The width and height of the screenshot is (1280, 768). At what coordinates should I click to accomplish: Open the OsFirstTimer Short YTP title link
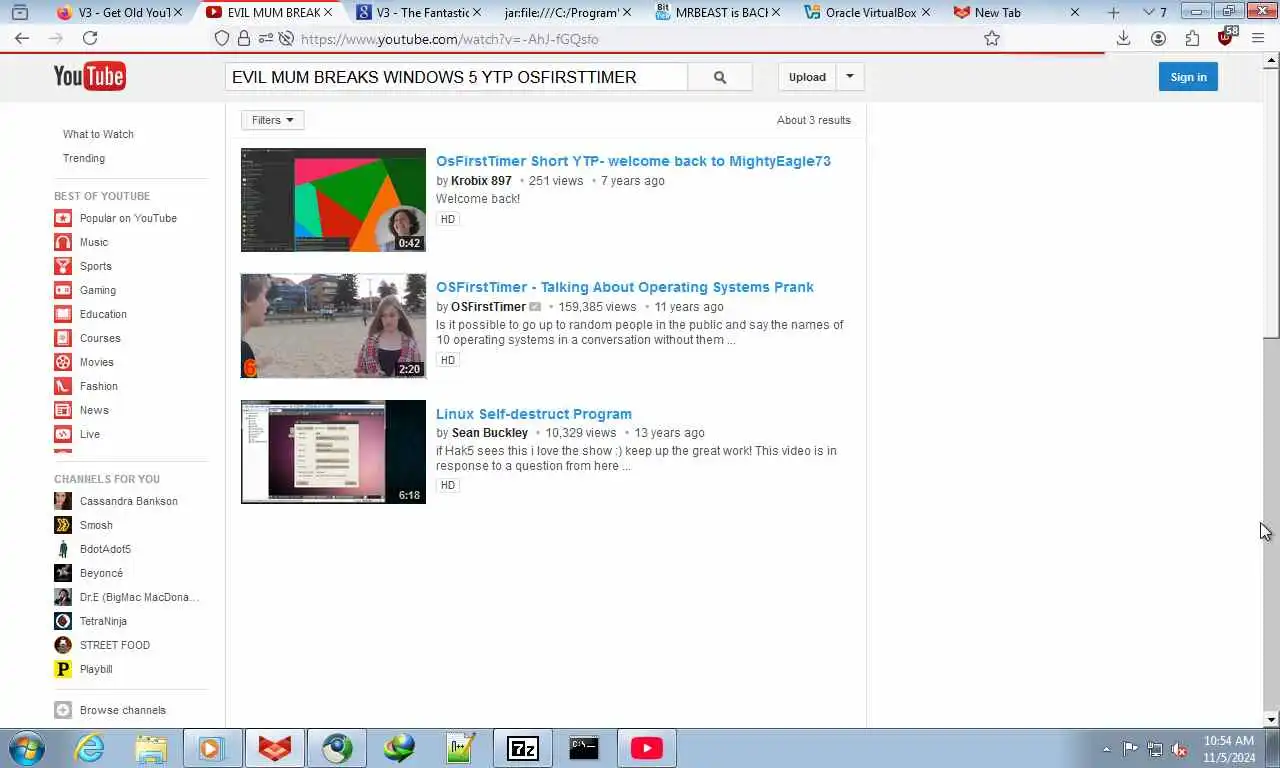pyautogui.click(x=633, y=161)
